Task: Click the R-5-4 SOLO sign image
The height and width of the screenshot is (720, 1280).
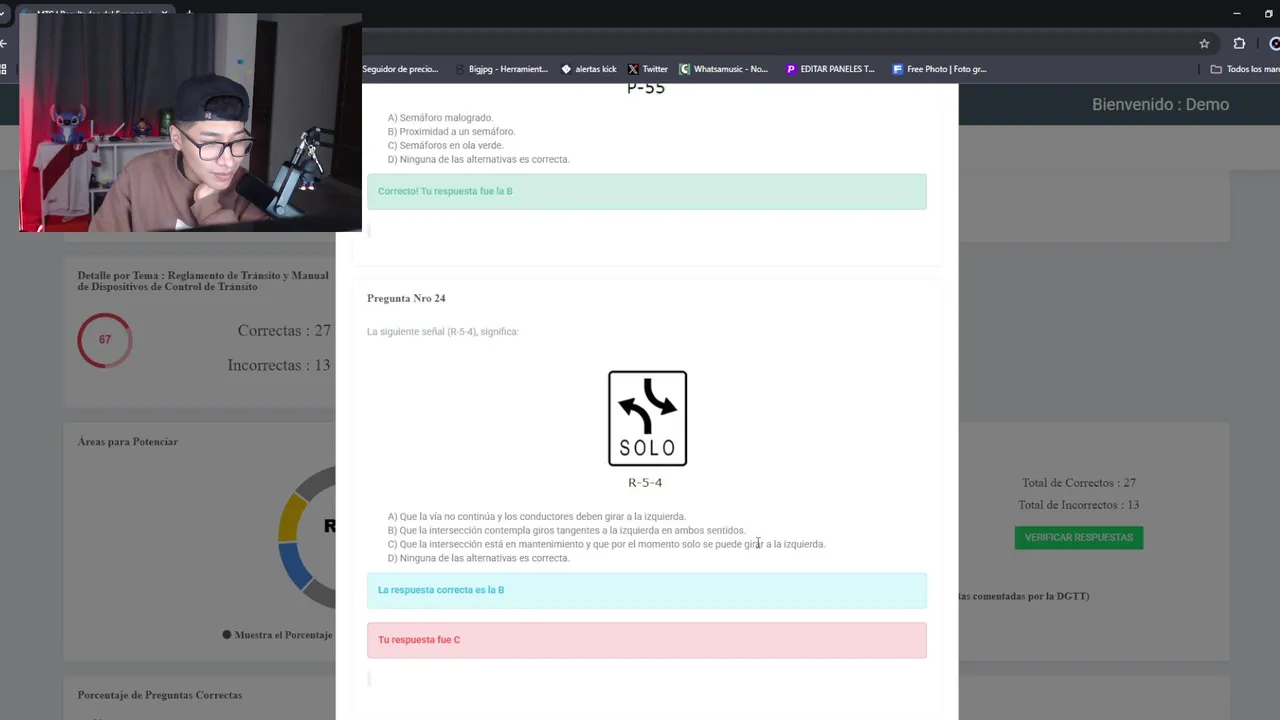Action: [x=647, y=418]
